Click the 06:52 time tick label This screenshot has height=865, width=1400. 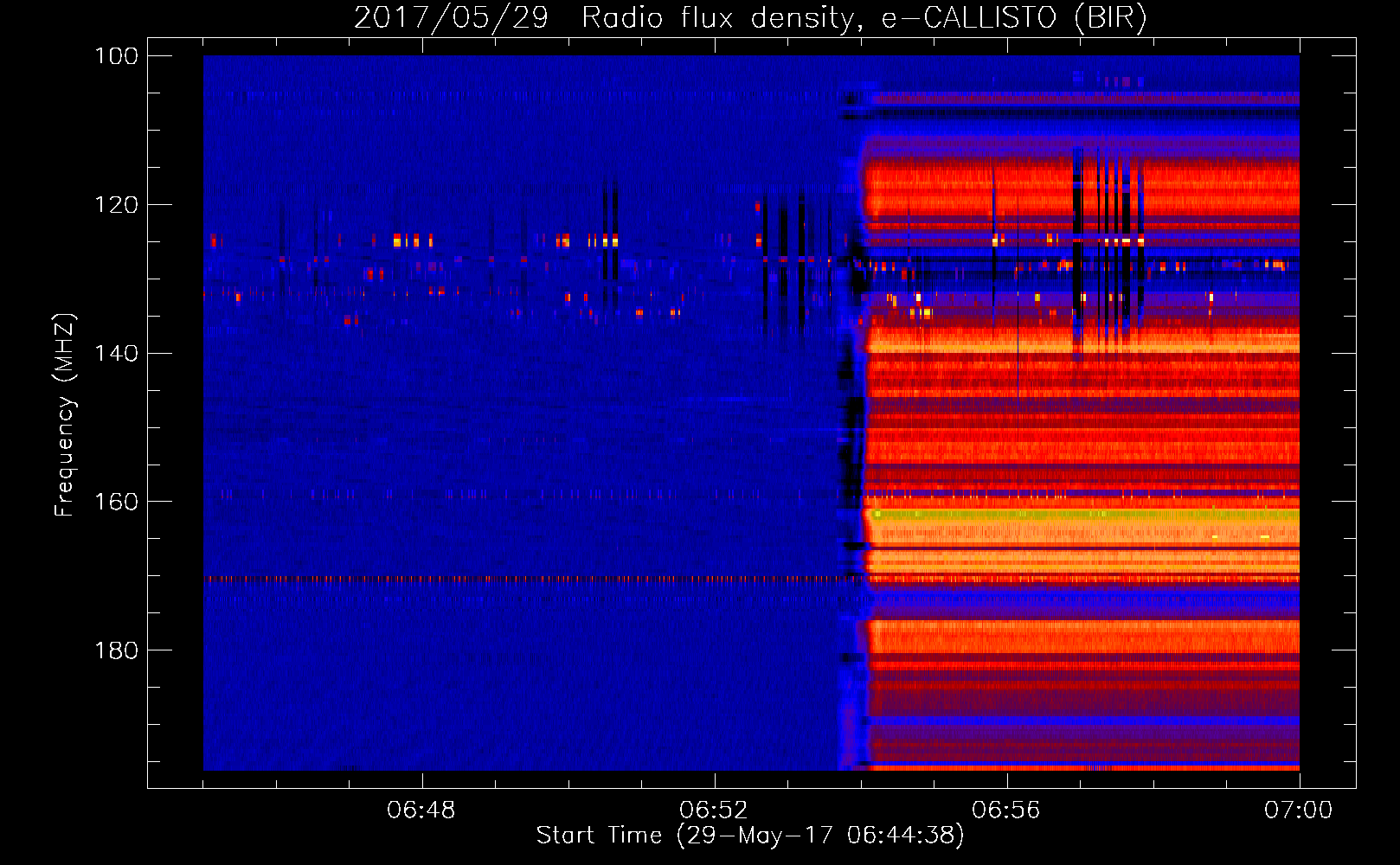pos(714,811)
